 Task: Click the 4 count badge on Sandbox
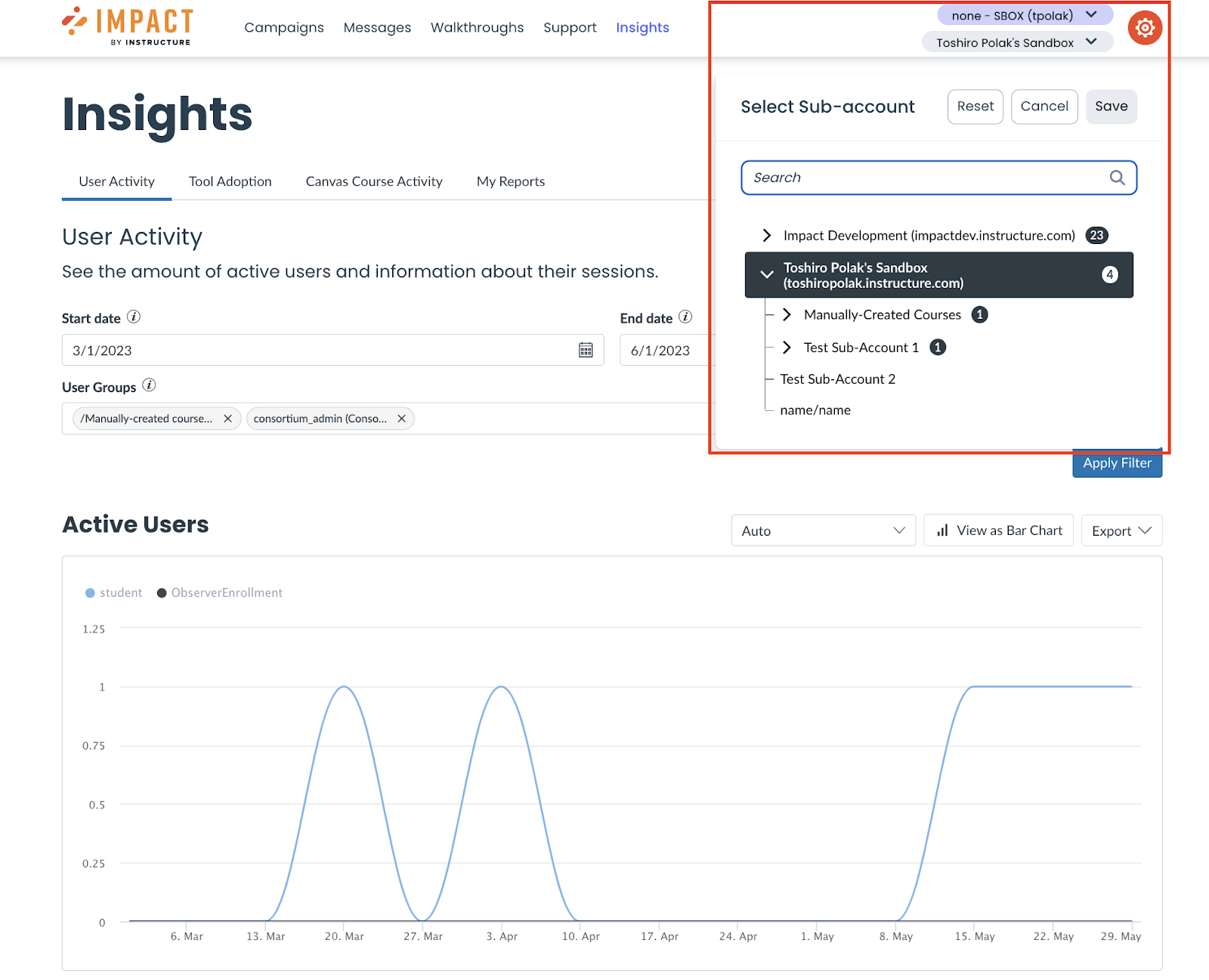tap(1110, 274)
